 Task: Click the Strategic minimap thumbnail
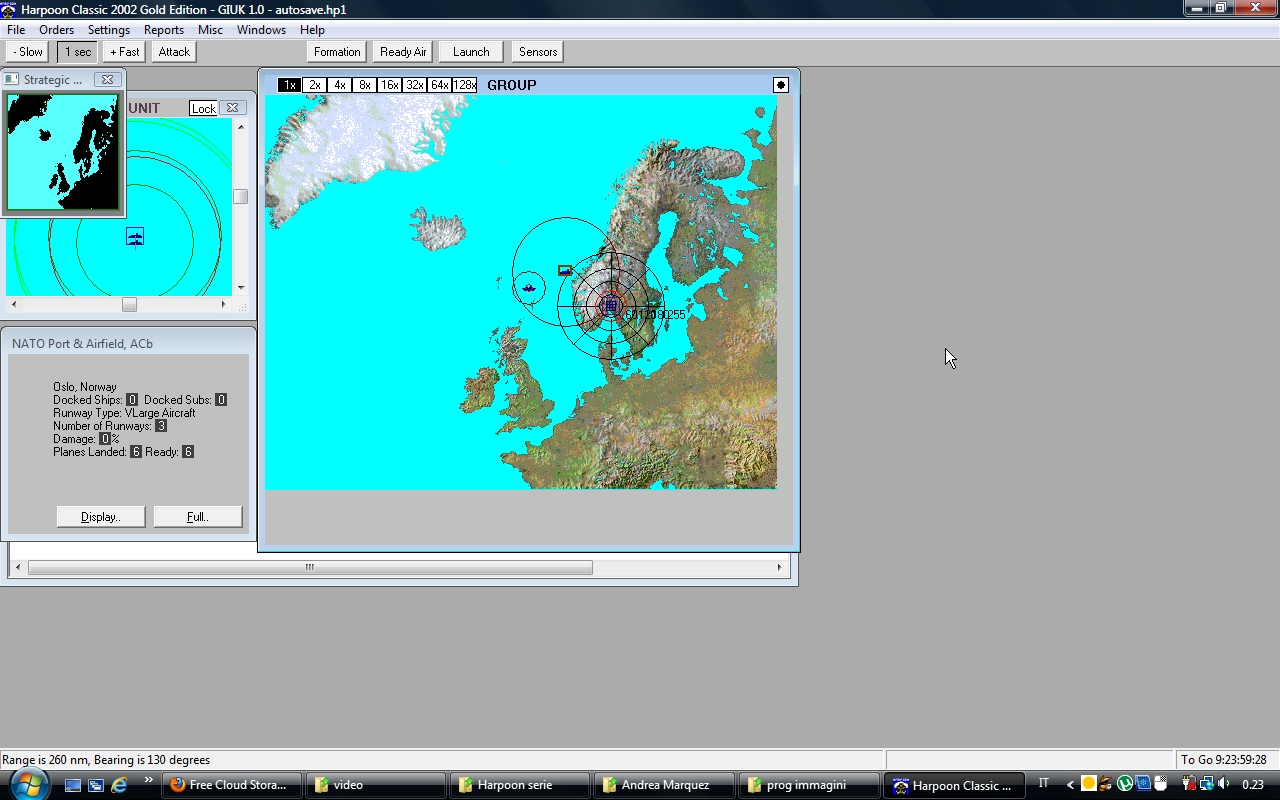pyautogui.click(x=62, y=151)
